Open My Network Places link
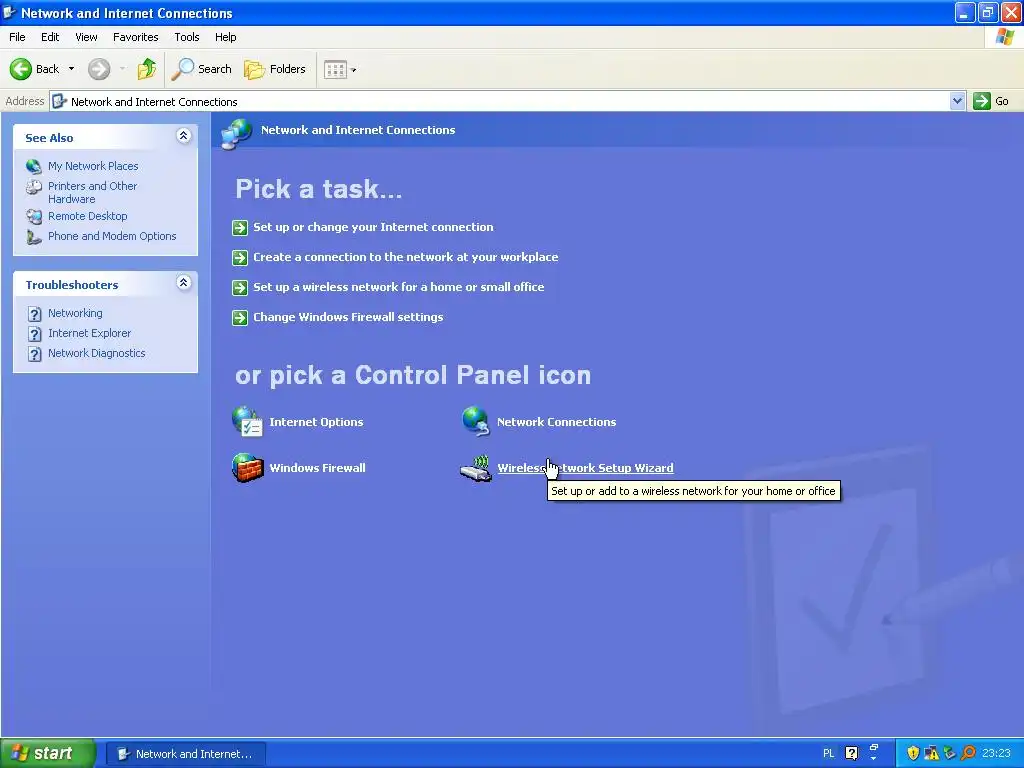The height and width of the screenshot is (768, 1024). [x=93, y=166]
